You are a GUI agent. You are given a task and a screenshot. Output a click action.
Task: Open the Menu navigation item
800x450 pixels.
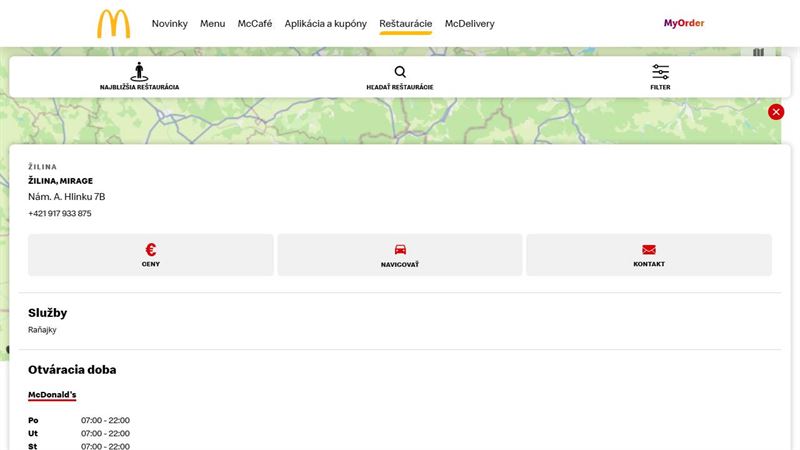tap(212, 23)
